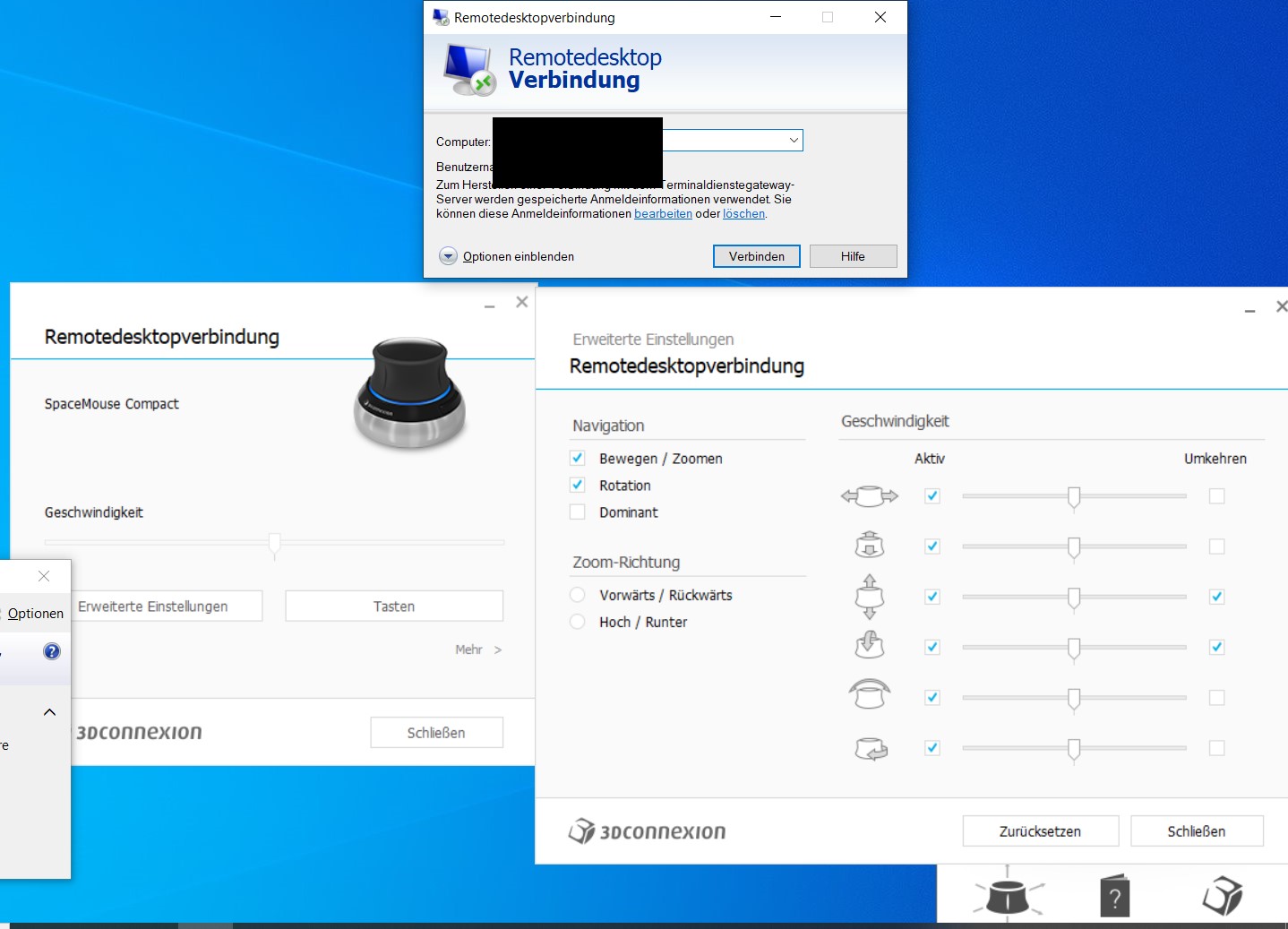Enable Umkehren for zoom axis
1288x929 pixels.
(1216, 546)
